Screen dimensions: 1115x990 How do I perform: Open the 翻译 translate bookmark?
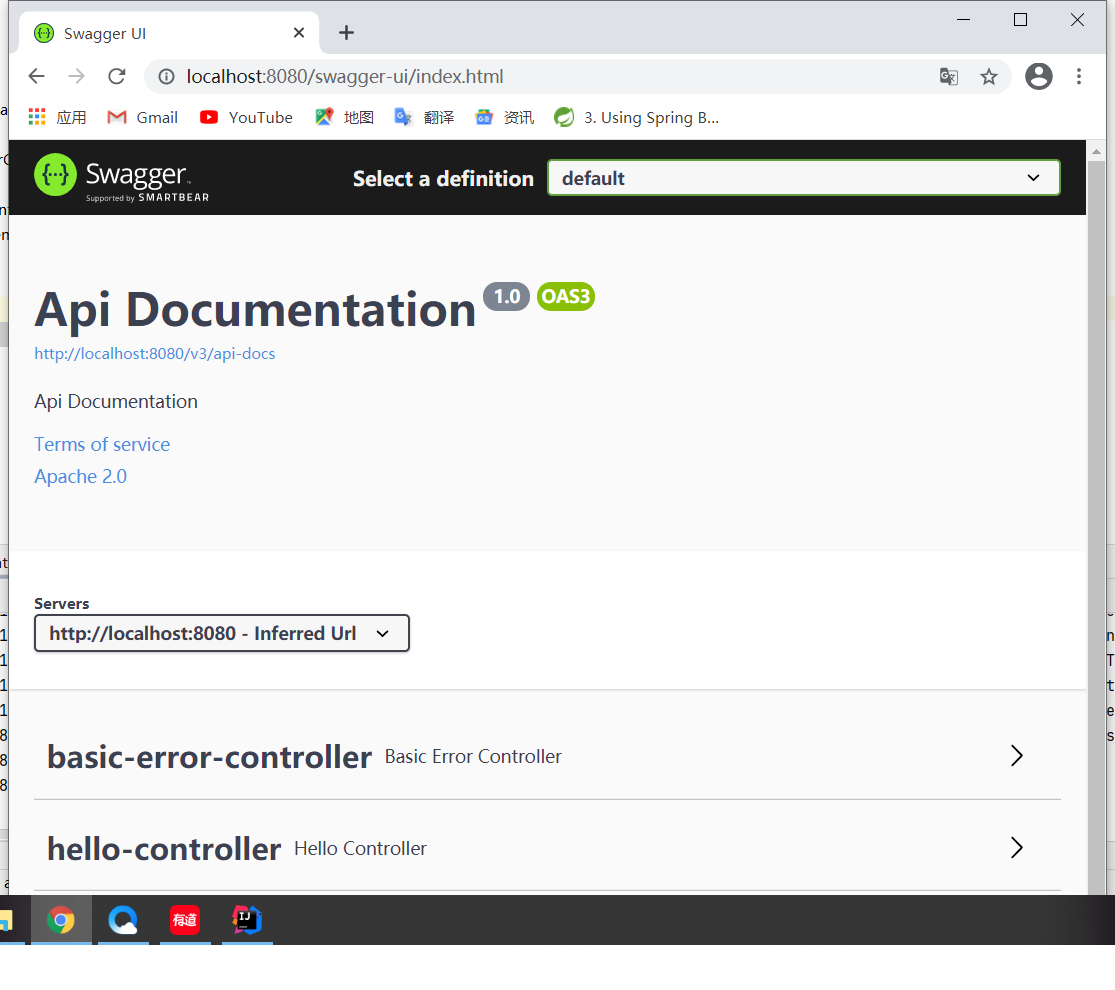pos(425,117)
